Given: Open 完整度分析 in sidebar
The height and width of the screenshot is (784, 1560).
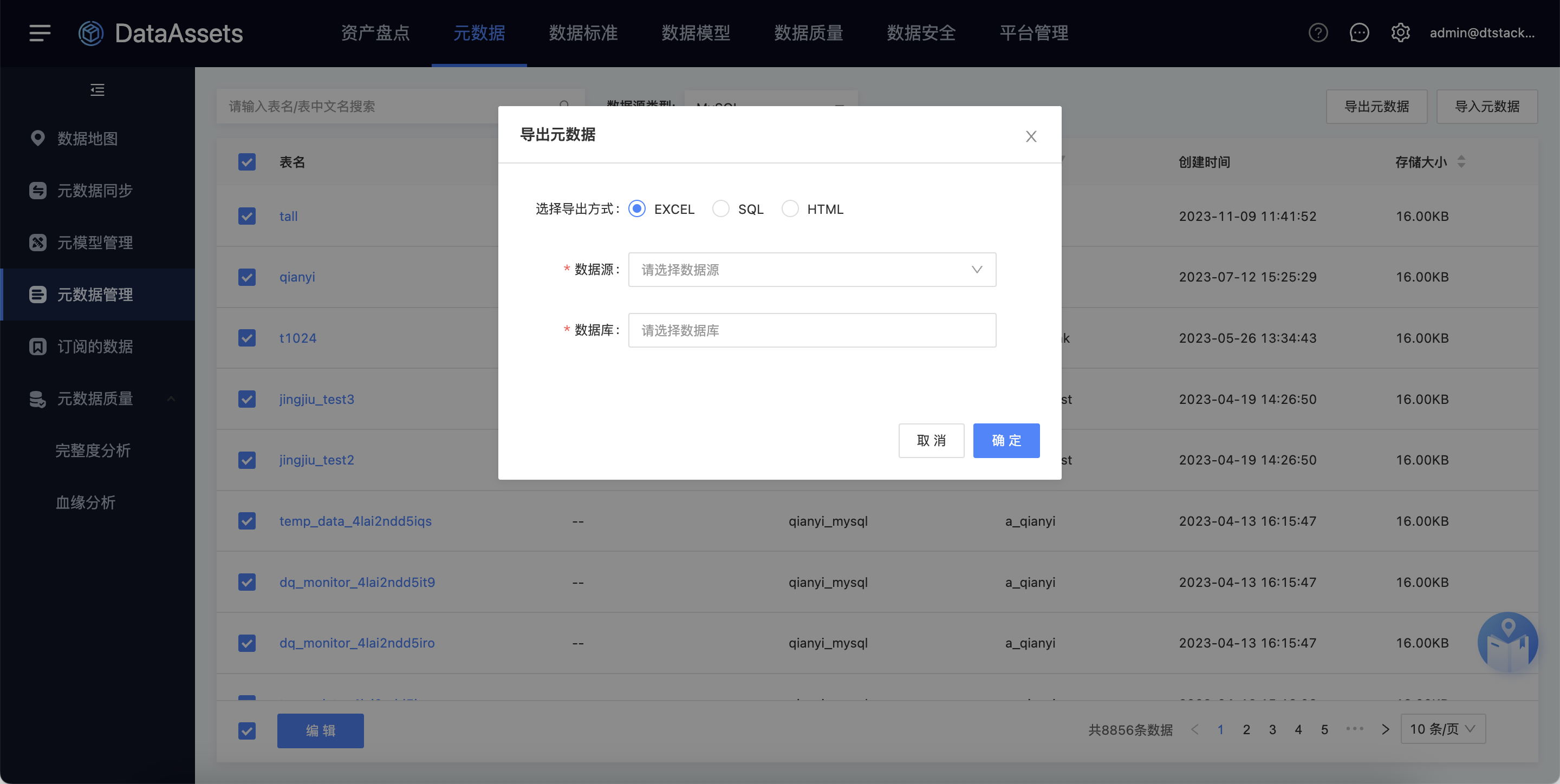Looking at the screenshot, I should pyautogui.click(x=93, y=450).
